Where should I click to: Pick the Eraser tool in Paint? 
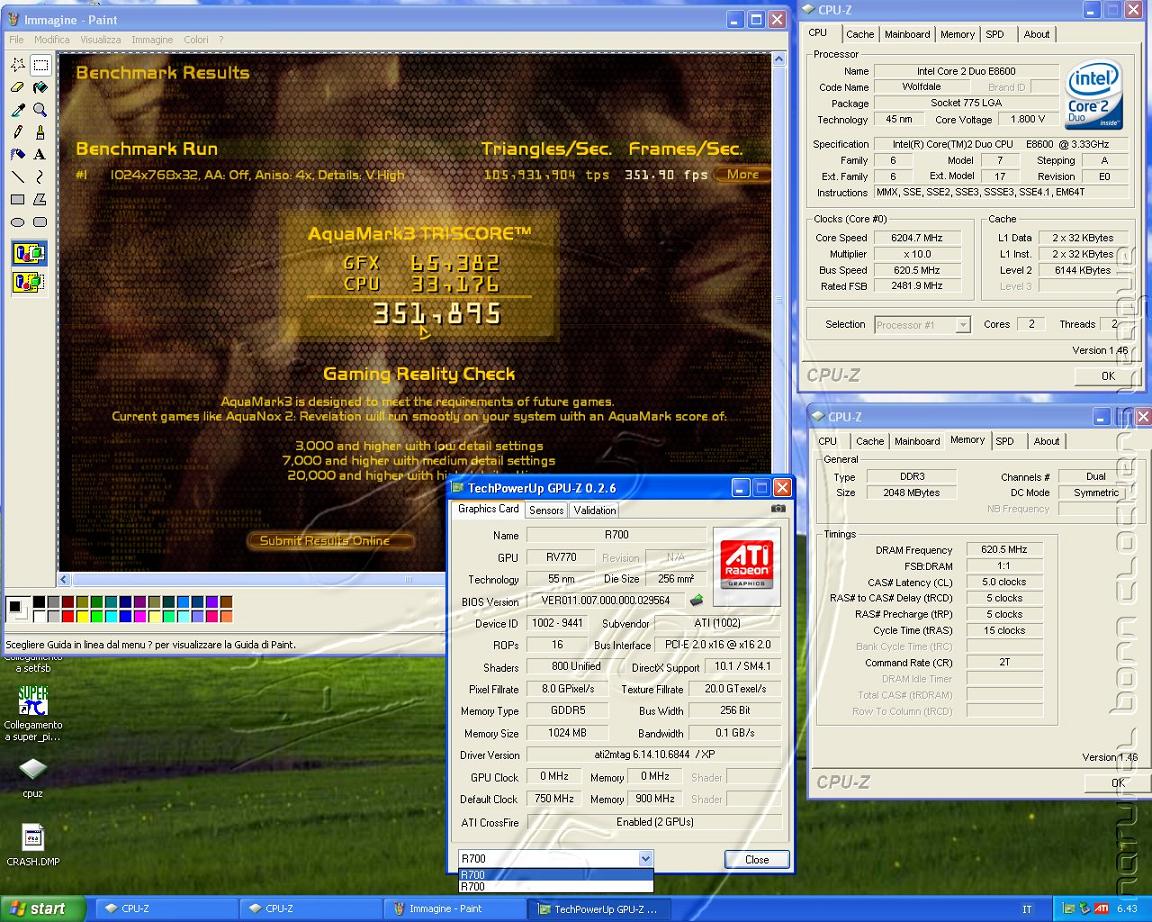click(x=18, y=87)
